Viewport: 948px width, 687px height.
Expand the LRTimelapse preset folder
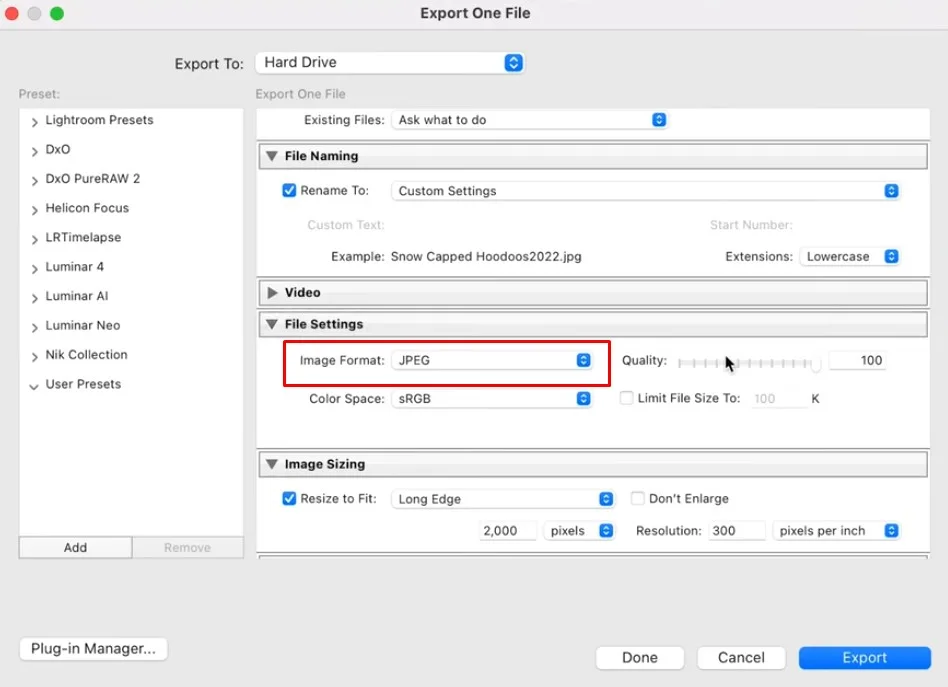34,239
